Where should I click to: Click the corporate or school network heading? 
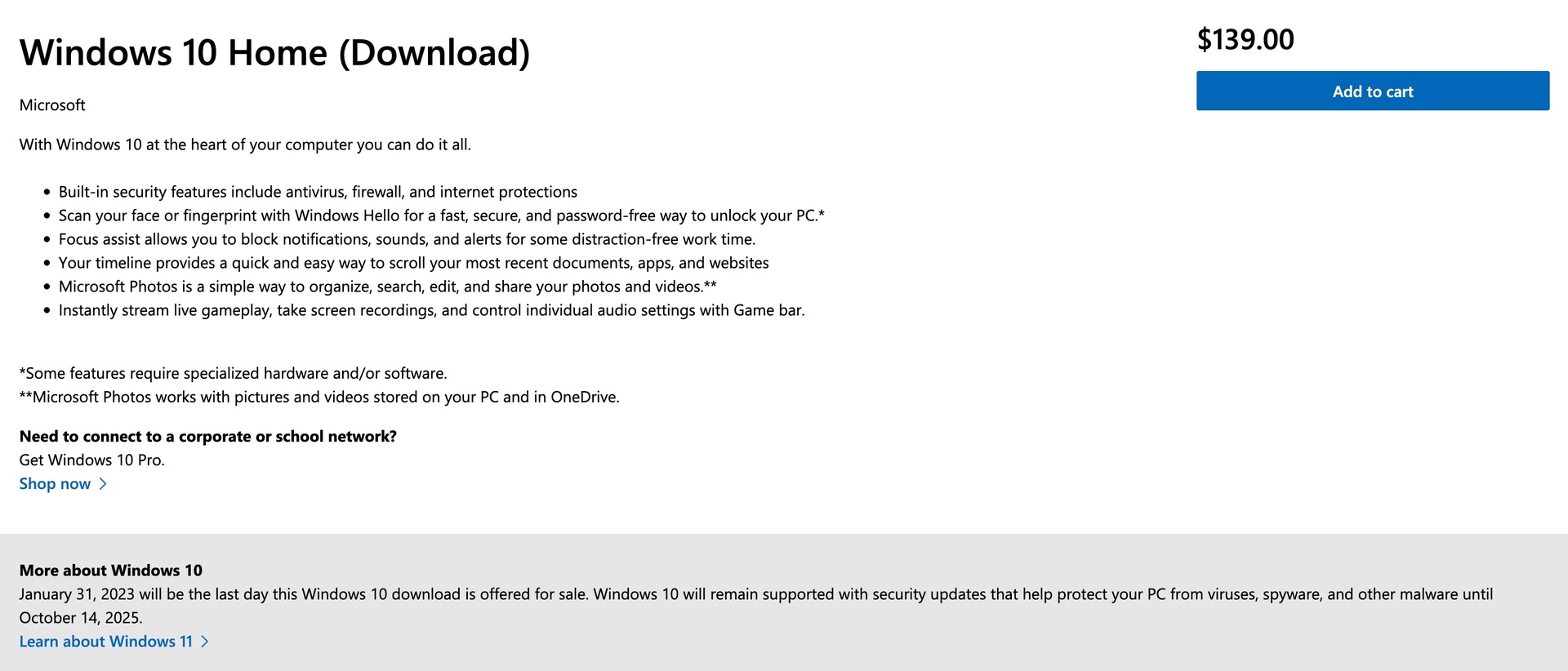pos(207,437)
